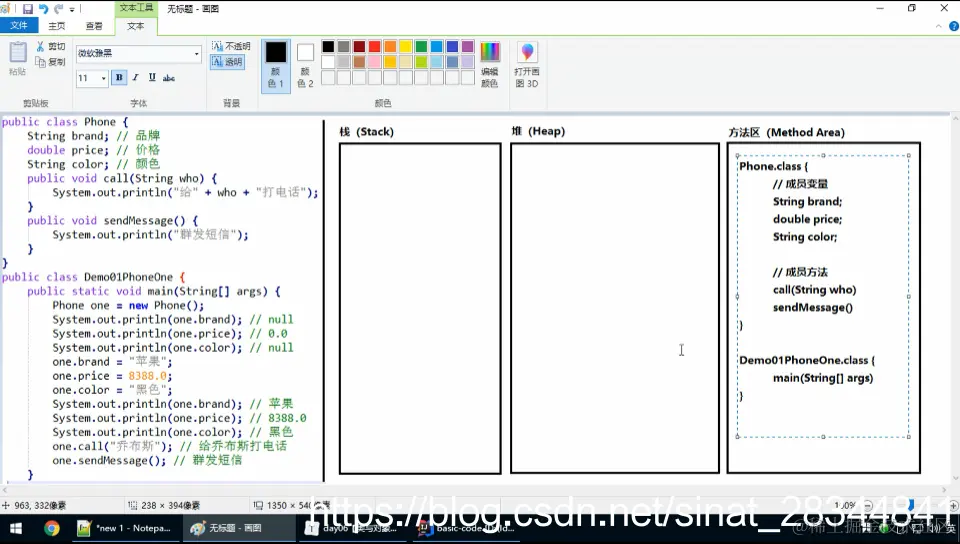
Task: Click the text 'Phone.class {' in the text box
Action: (774, 166)
